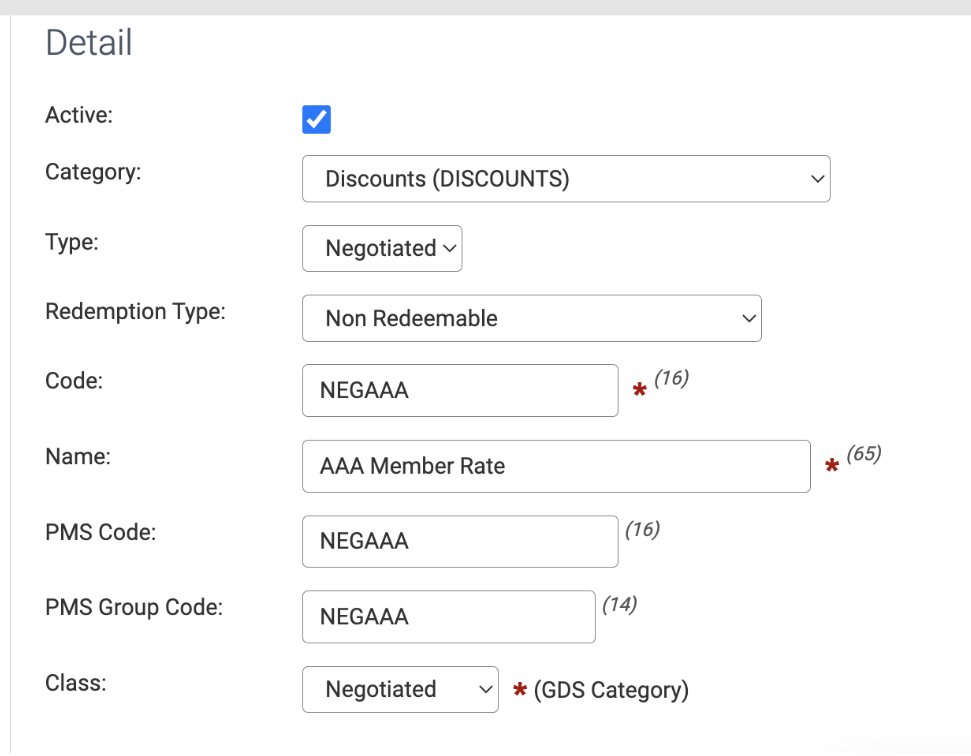Click the PMS Group Code input box
Screen dimensions: 971x756
coord(449,617)
